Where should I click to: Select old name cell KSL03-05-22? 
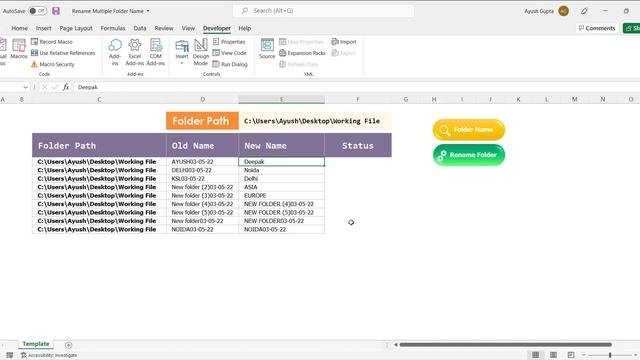(202, 179)
